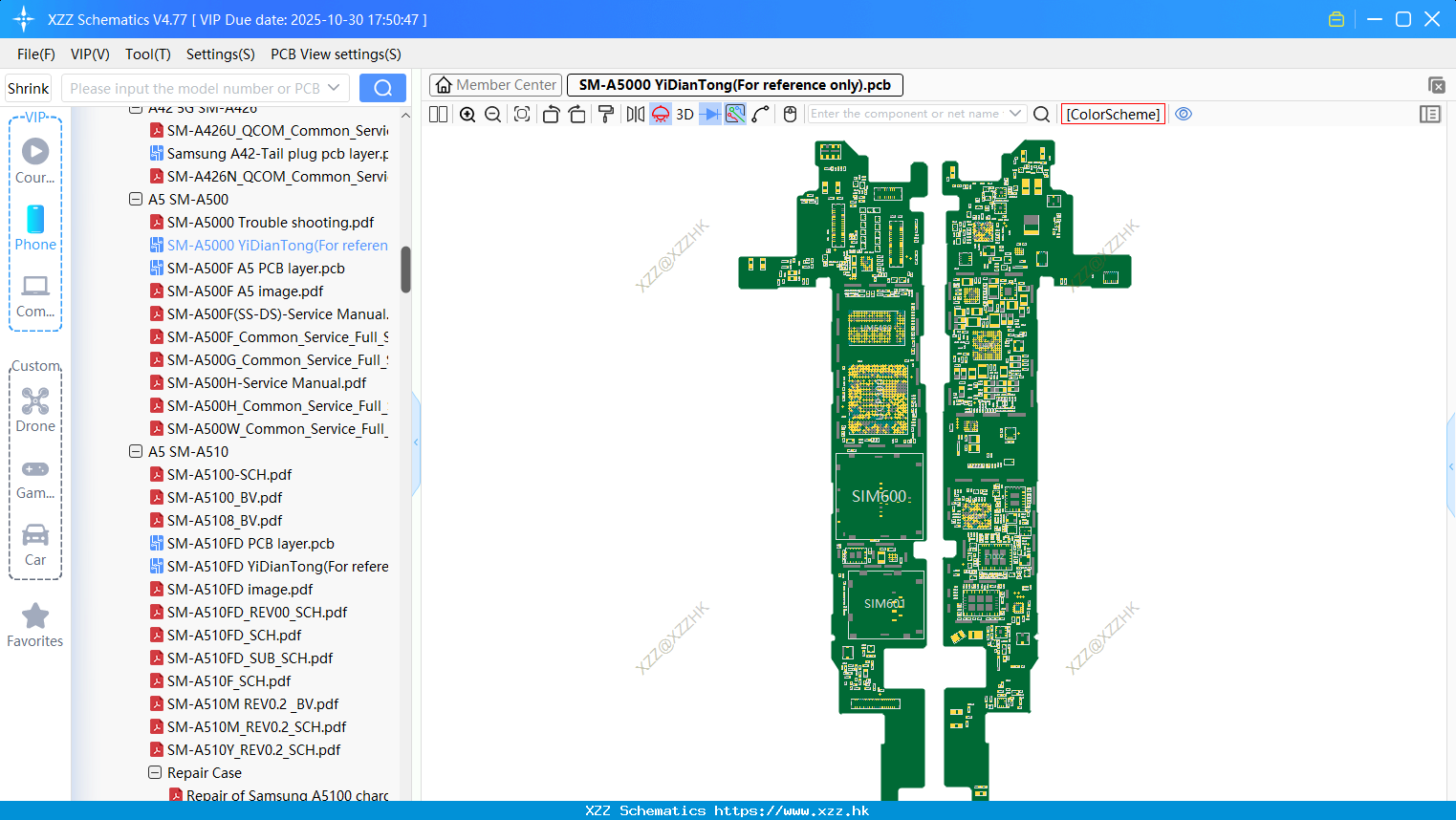Rotate board clockwise icon
Viewport: 1456px width, 820px height.
tap(577, 115)
